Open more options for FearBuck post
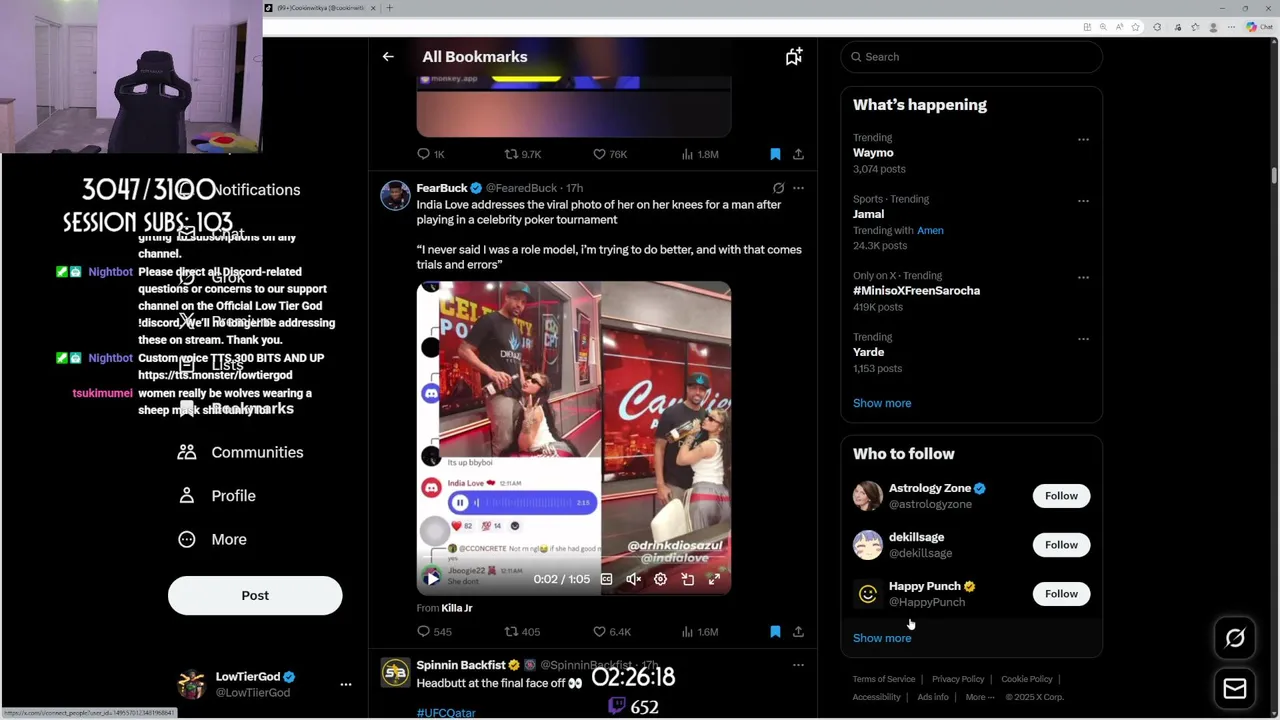The image size is (1280, 720). tap(798, 188)
